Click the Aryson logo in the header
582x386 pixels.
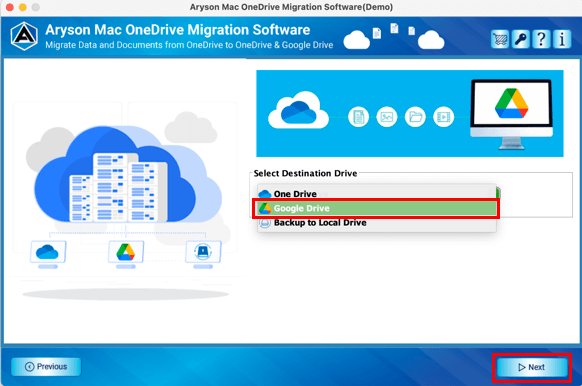click(x=24, y=36)
